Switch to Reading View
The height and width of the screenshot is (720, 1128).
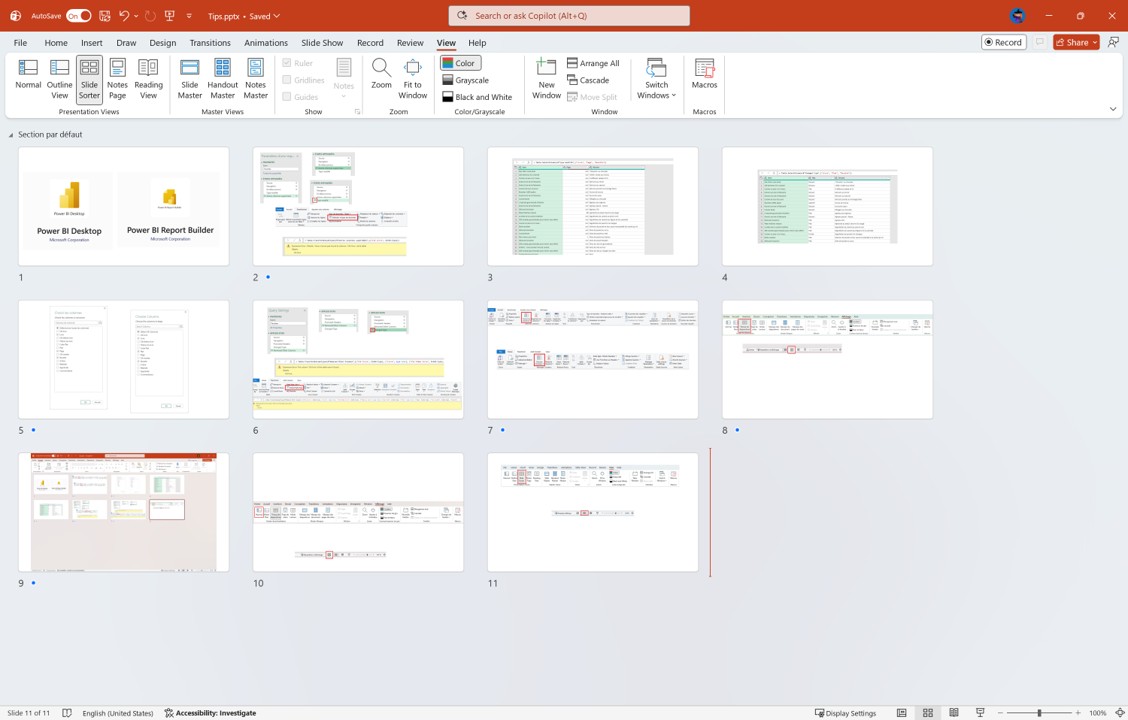click(148, 78)
